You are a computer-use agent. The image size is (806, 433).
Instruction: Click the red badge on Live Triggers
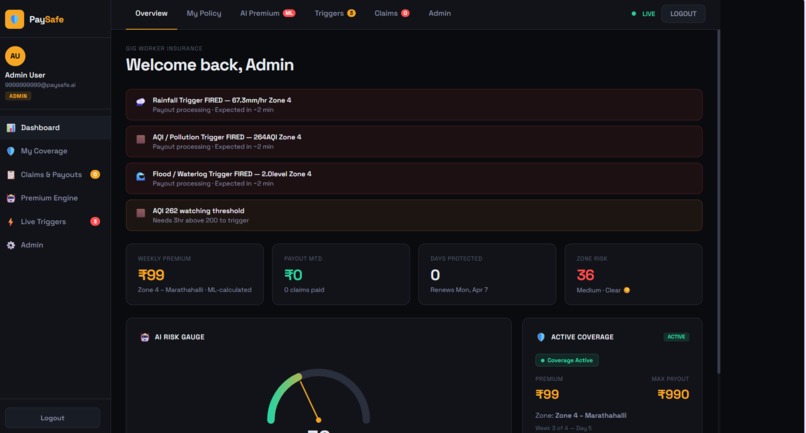point(95,222)
